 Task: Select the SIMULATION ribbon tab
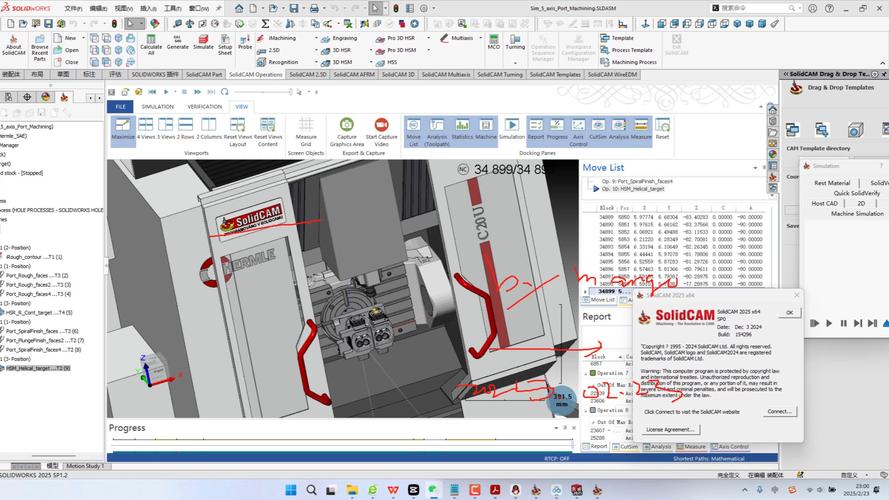(158, 107)
